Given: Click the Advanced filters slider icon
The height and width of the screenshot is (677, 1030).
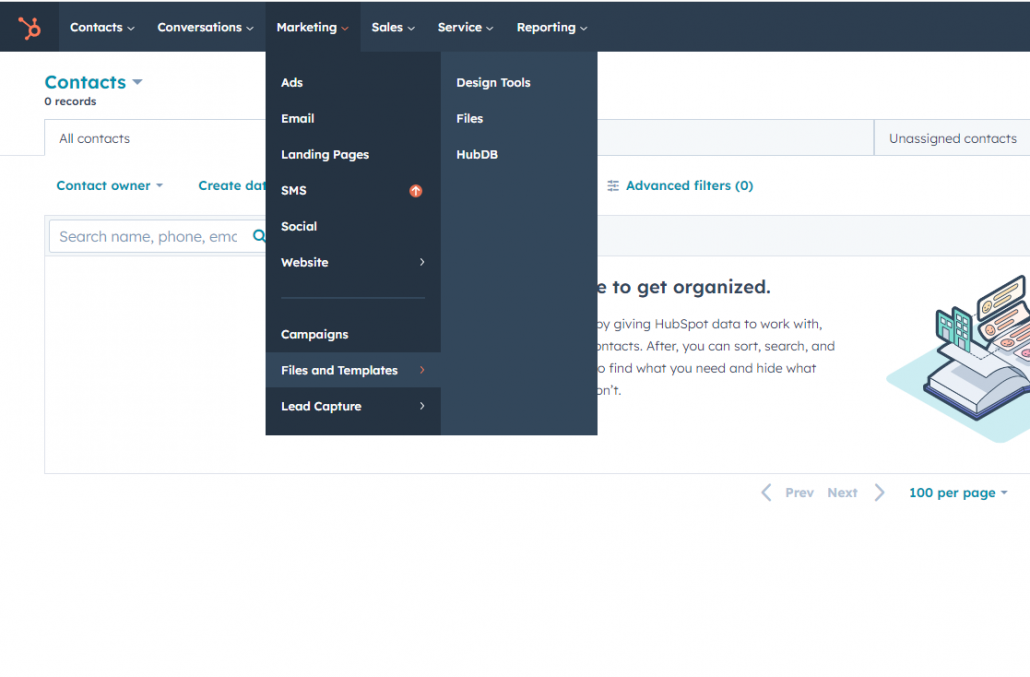Looking at the screenshot, I should [x=613, y=186].
